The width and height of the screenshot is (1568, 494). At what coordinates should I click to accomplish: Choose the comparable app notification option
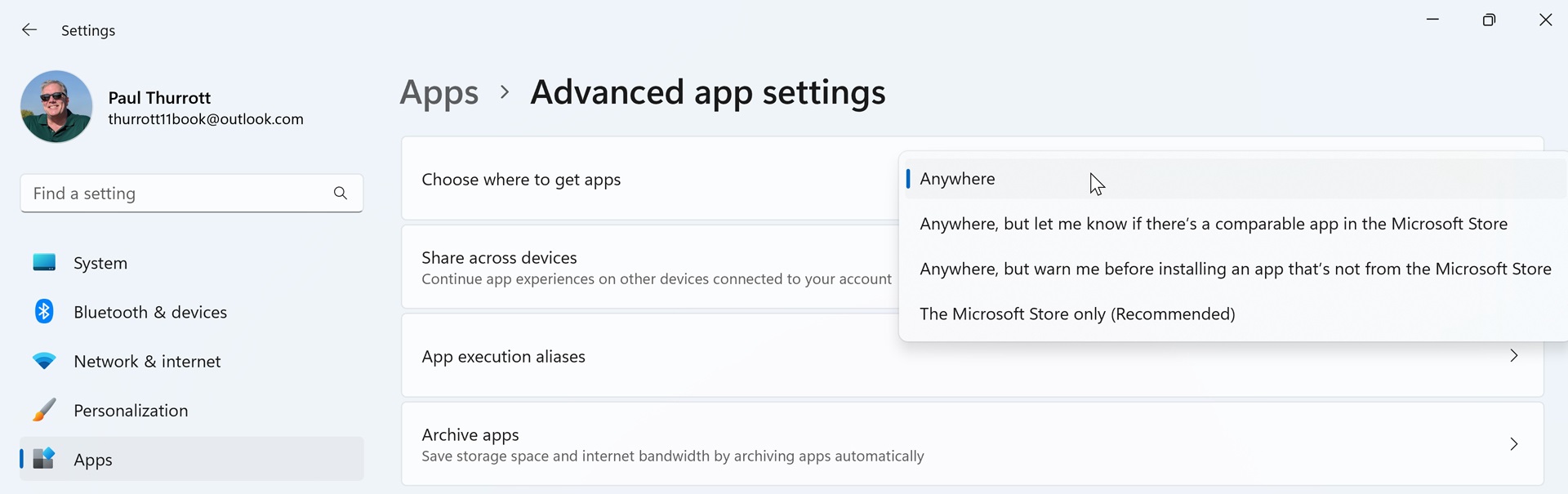1213,224
